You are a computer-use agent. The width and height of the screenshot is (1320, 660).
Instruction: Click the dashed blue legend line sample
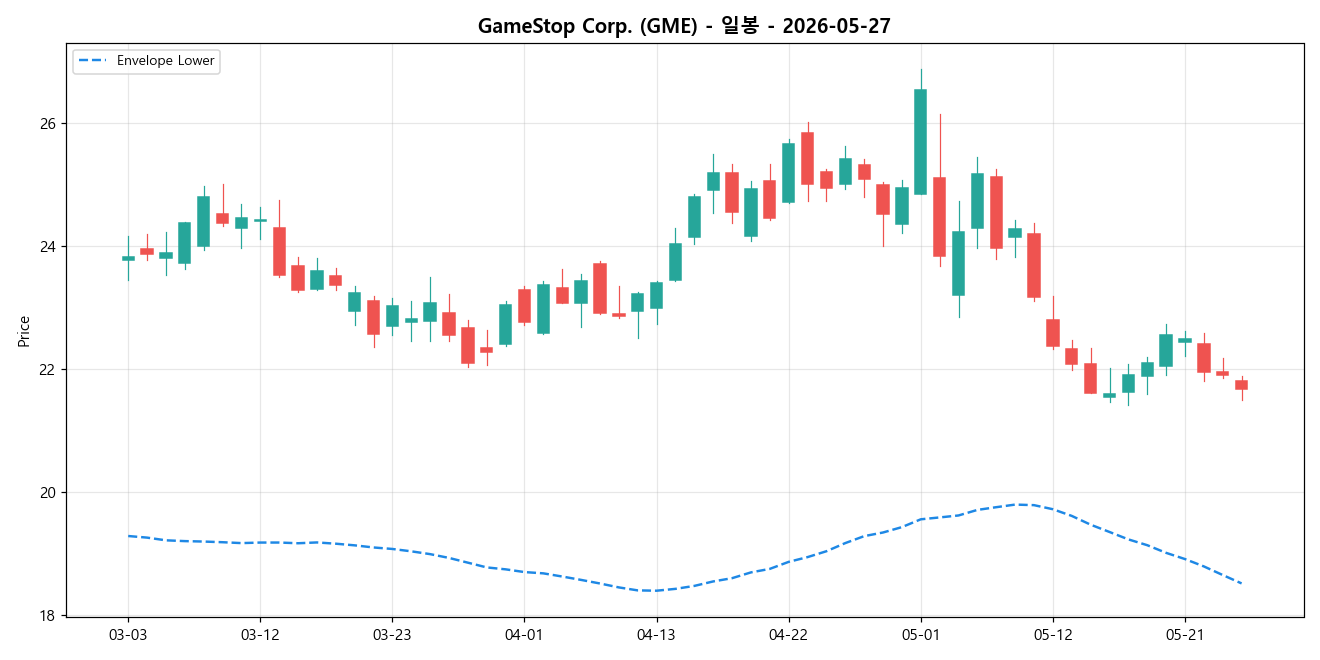point(93,61)
